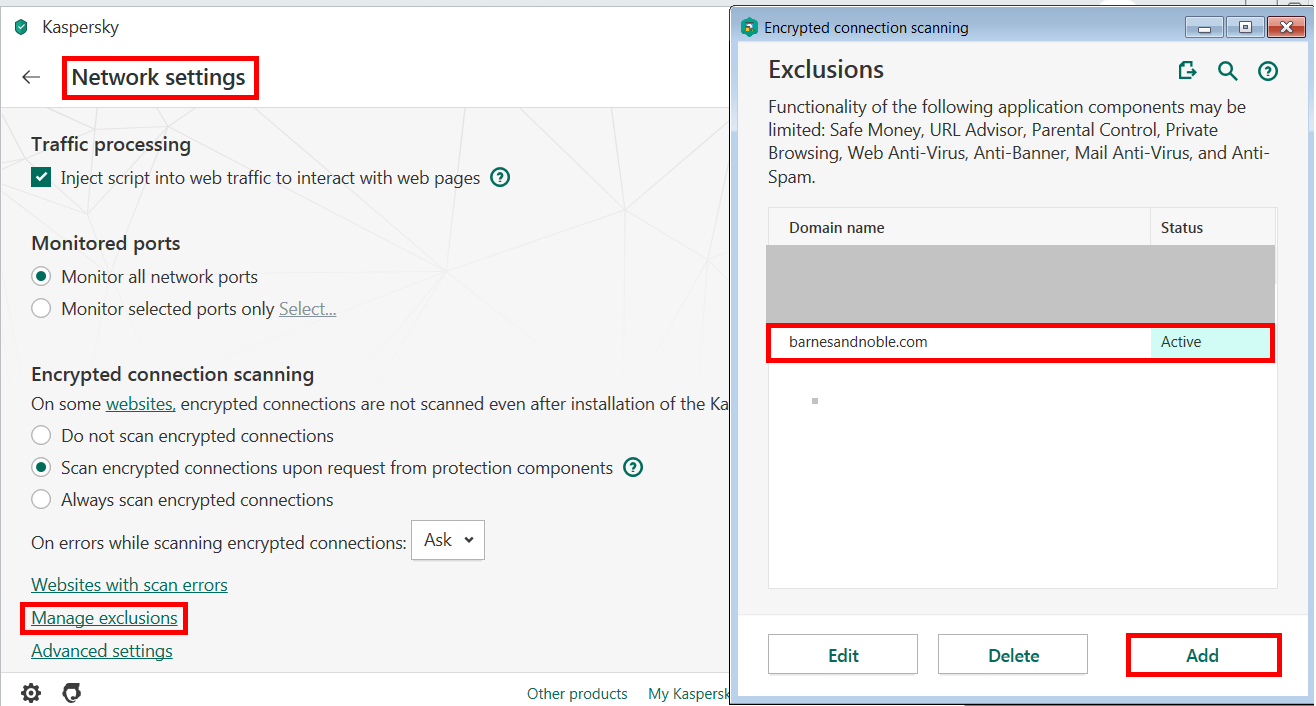Image resolution: width=1316 pixels, height=706 pixels.
Task: Toggle Inject script into web traffic checkbox
Action: (41, 178)
